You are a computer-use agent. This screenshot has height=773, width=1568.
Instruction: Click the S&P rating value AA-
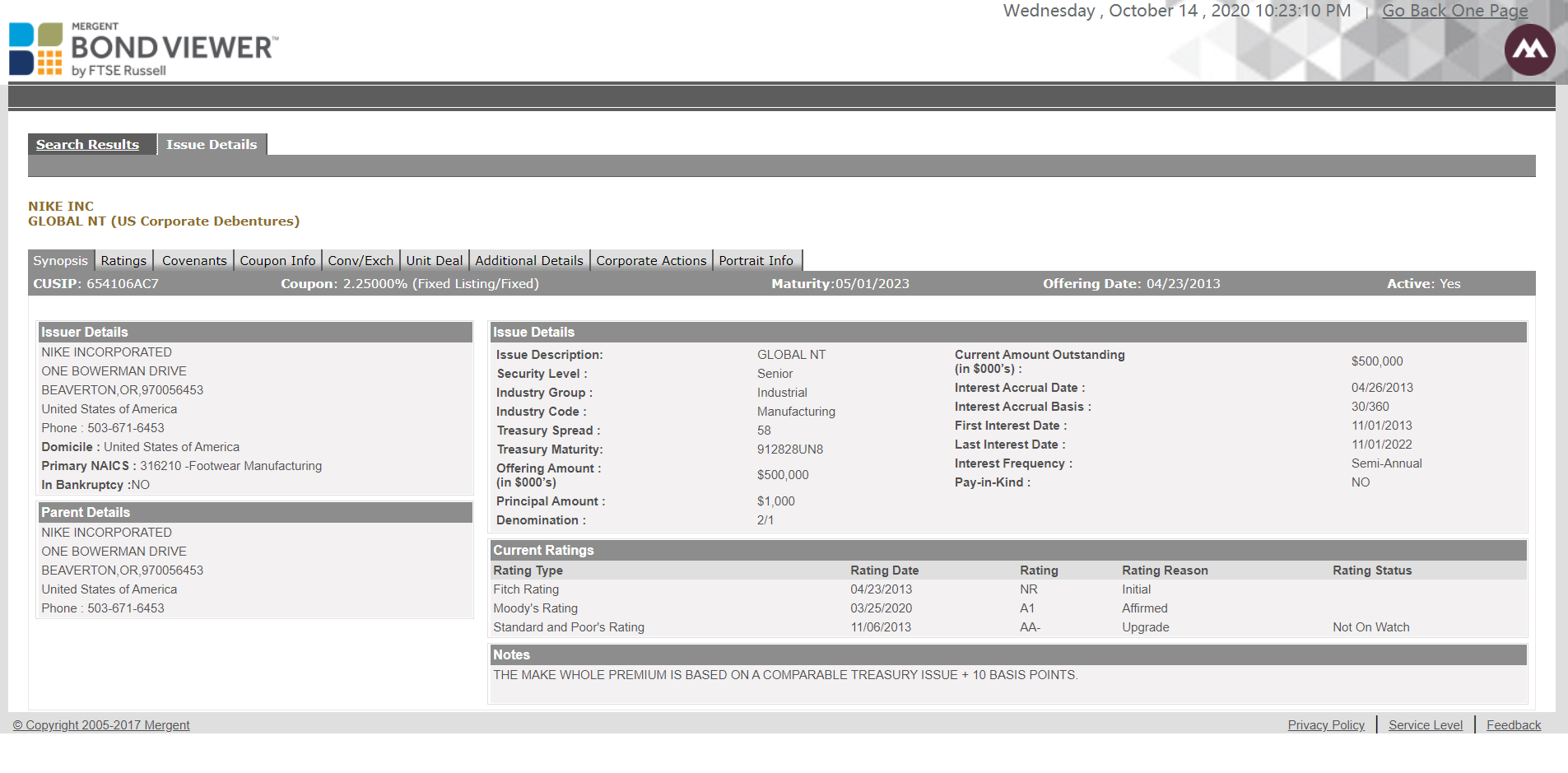[1030, 627]
